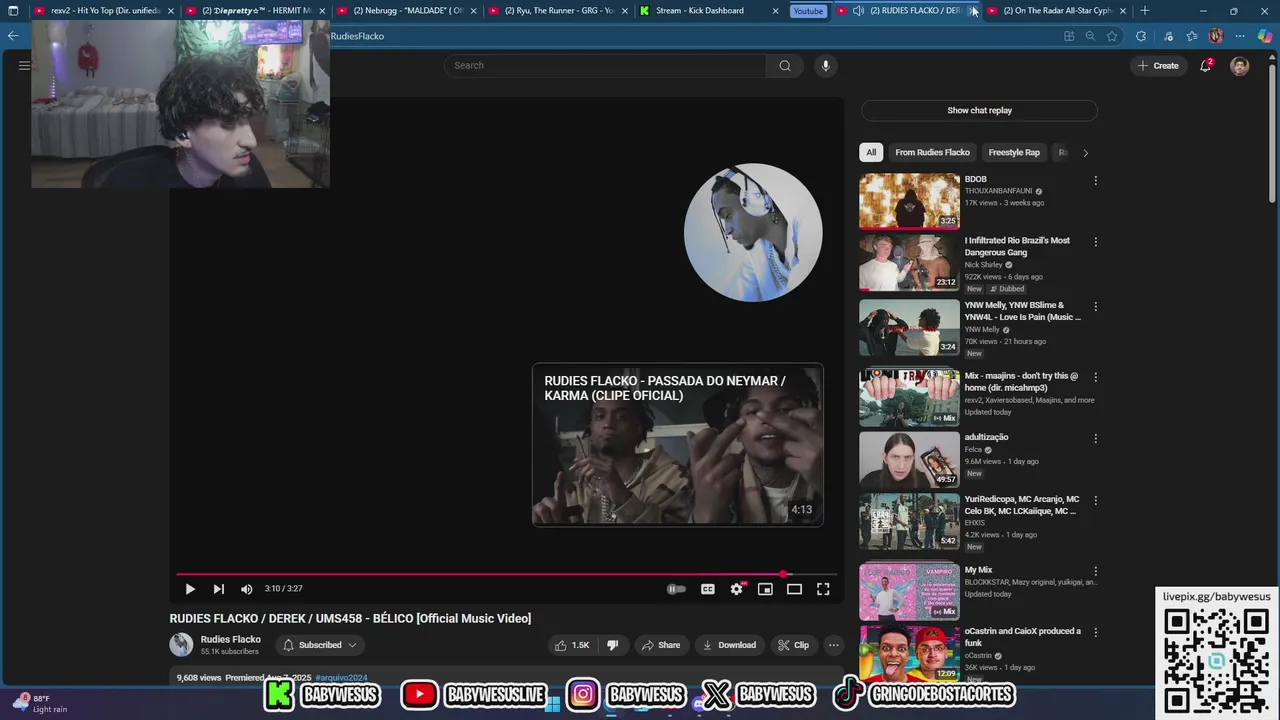Open the Create menu
Screen dimensions: 1280x720
(1158, 66)
